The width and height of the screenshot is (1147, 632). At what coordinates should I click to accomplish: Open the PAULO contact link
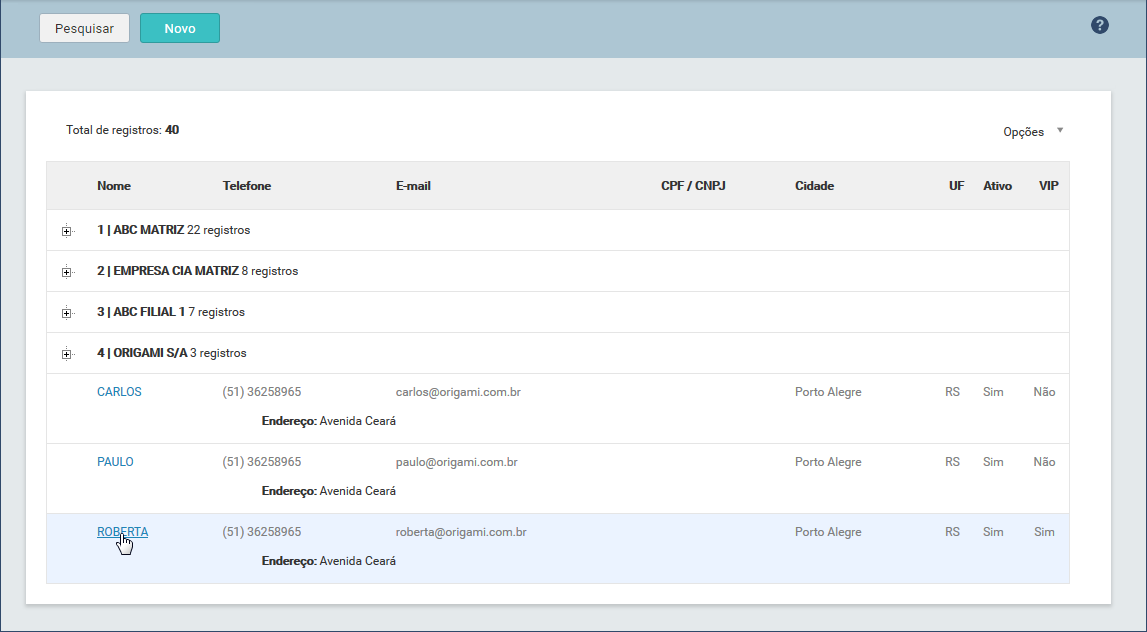pyautogui.click(x=116, y=462)
